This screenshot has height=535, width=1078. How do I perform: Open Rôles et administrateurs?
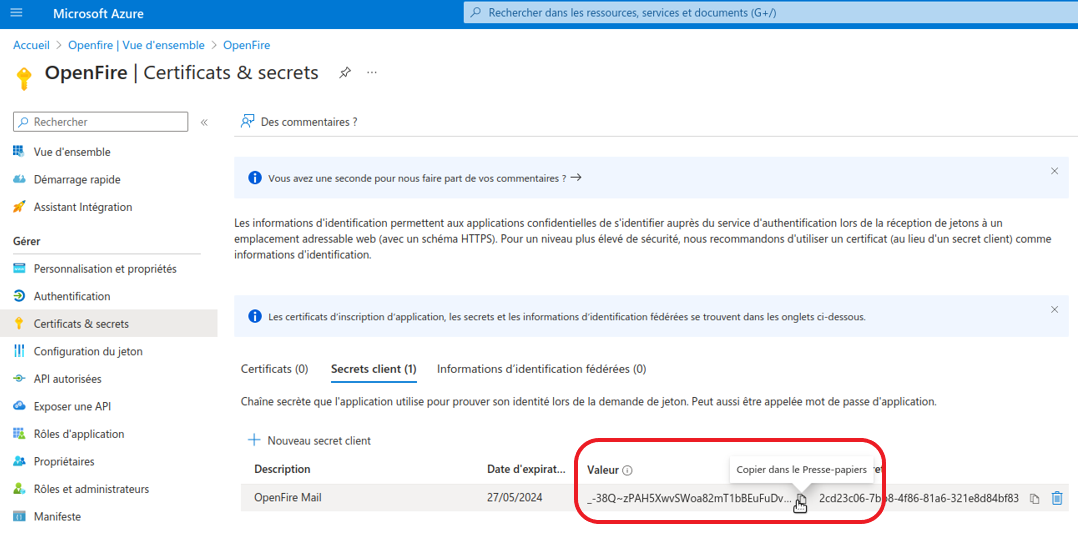pyautogui.click(x=91, y=489)
